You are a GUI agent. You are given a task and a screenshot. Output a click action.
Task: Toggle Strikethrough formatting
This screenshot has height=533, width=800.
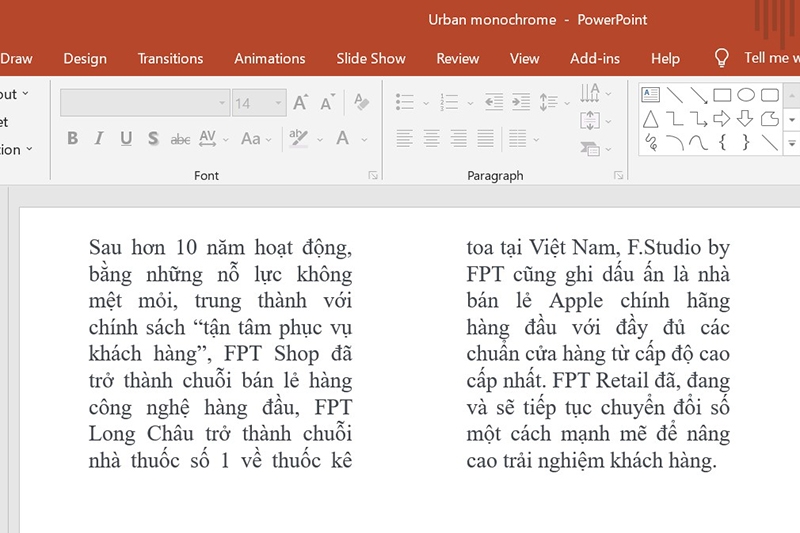pos(180,139)
